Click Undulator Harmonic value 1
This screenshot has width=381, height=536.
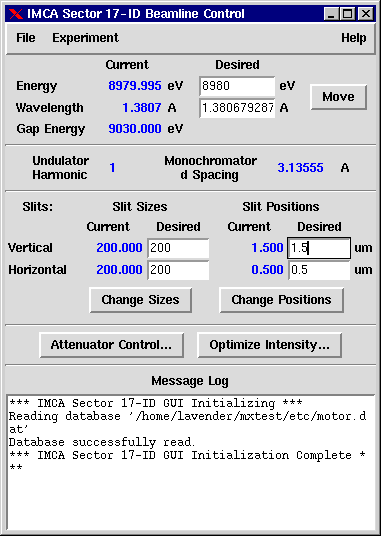pos(112,168)
